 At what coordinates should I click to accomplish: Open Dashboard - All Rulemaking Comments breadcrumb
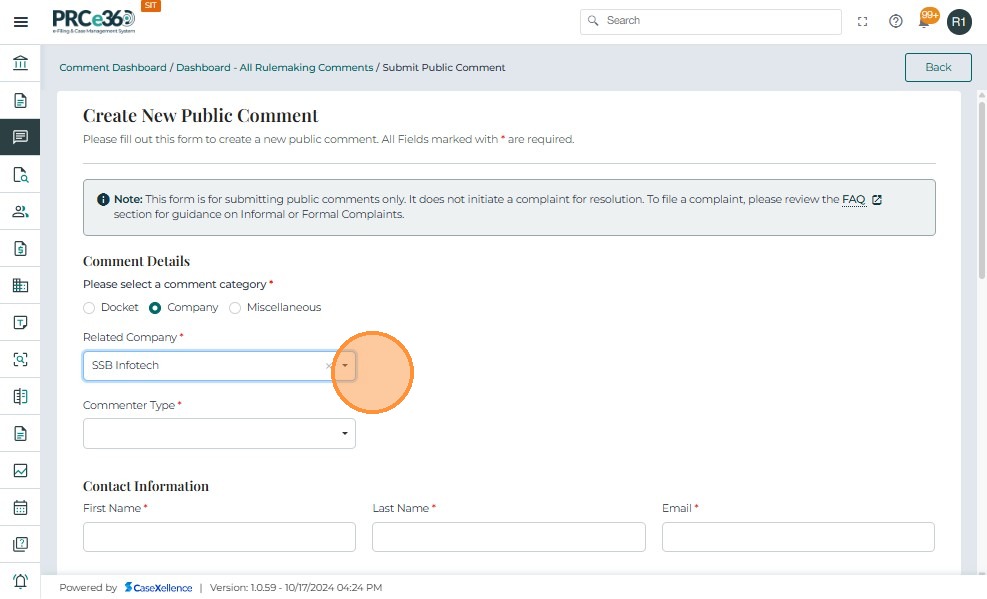274,68
